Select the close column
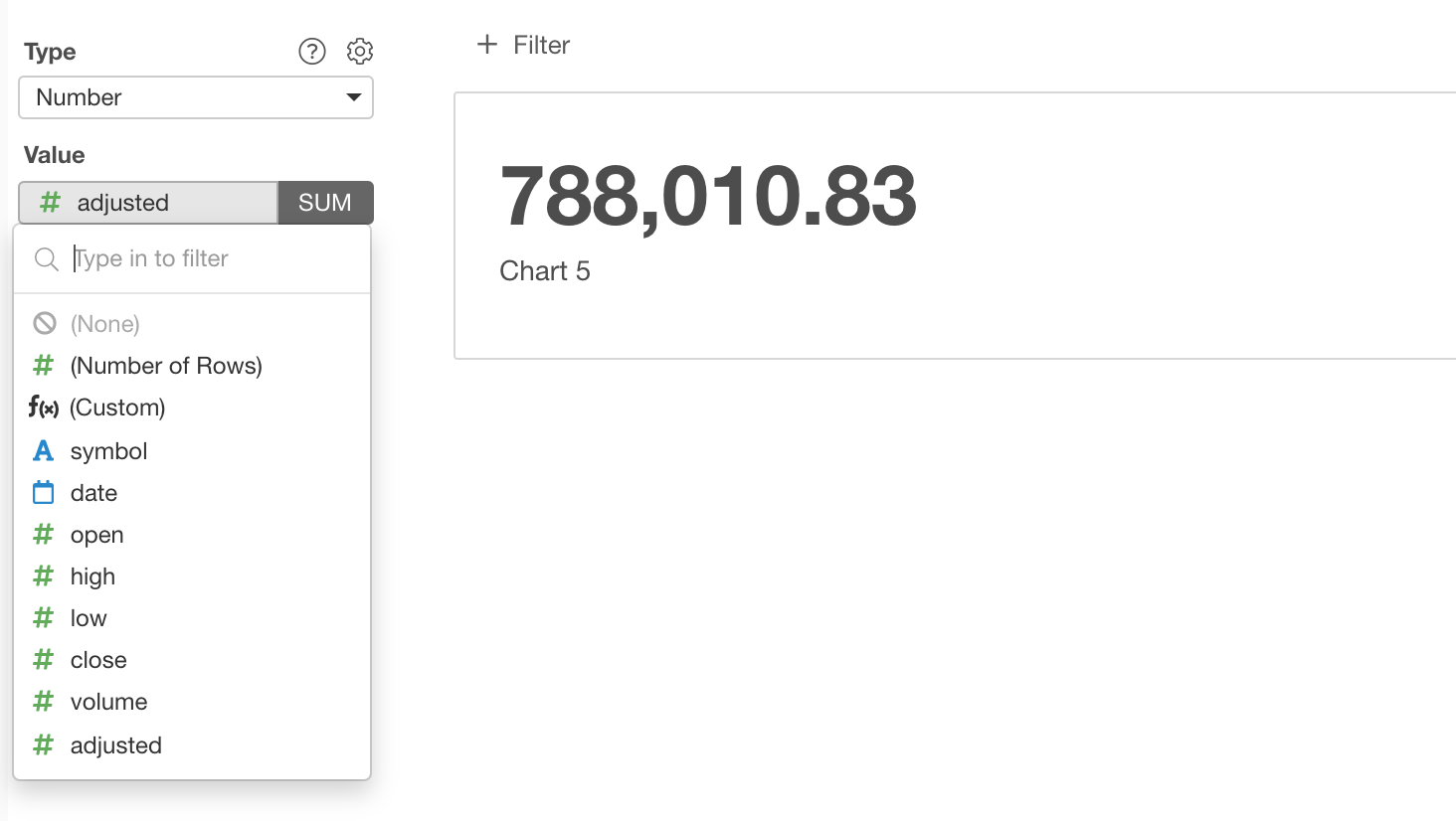This screenshot has height=821, width=1456. click(98, 660)
